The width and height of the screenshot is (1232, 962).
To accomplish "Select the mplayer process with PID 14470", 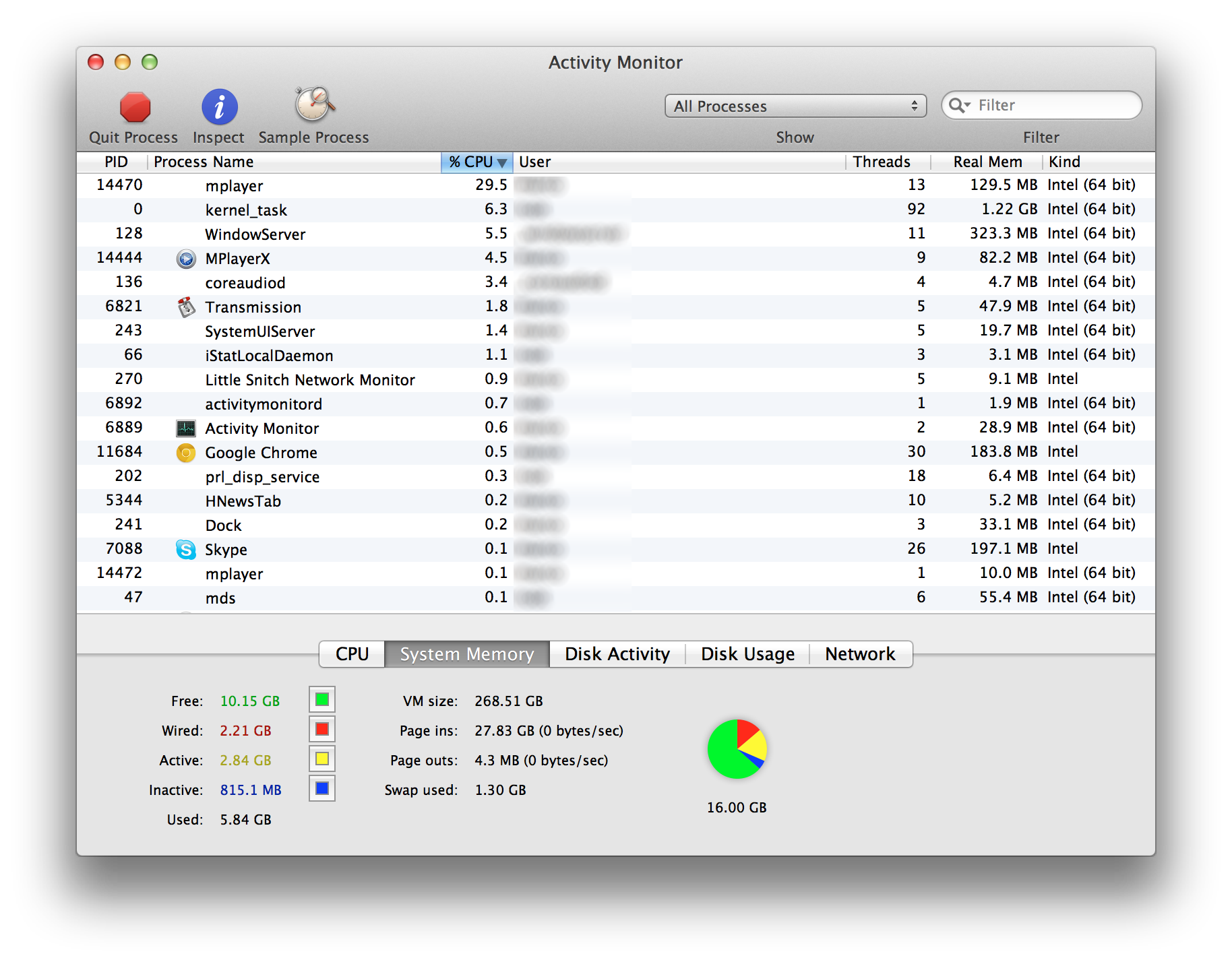I will coord(616,185).
